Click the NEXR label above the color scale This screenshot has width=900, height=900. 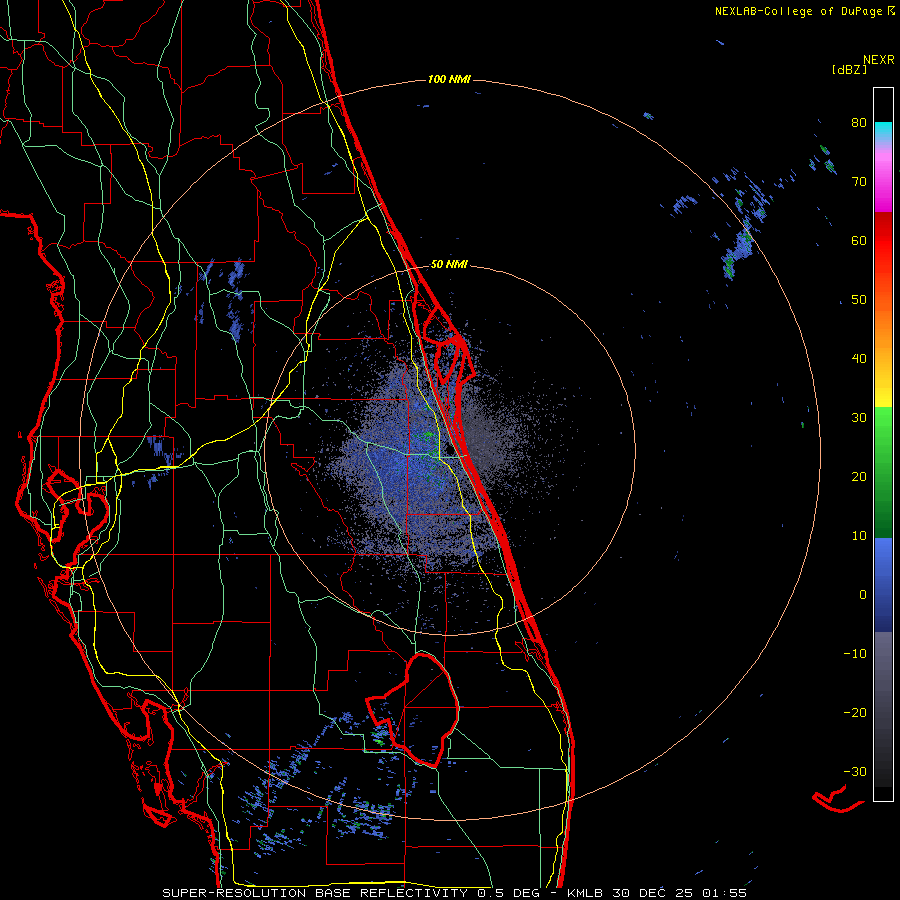(x=878, y=60)
